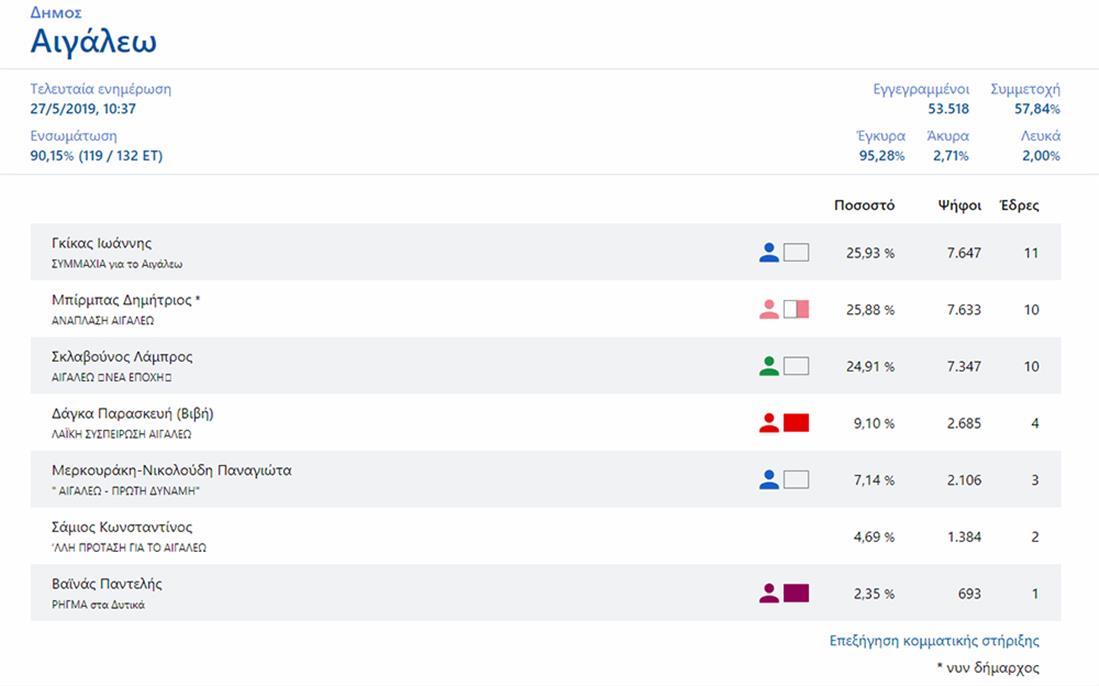Select the half-pink party box for Μπίρμπας
The width and height of the screenshot is (1099, 686).
tap(796, 310)
